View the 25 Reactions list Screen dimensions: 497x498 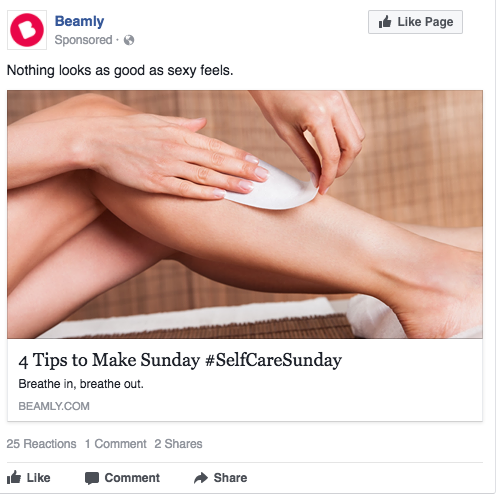pos(41,444)
